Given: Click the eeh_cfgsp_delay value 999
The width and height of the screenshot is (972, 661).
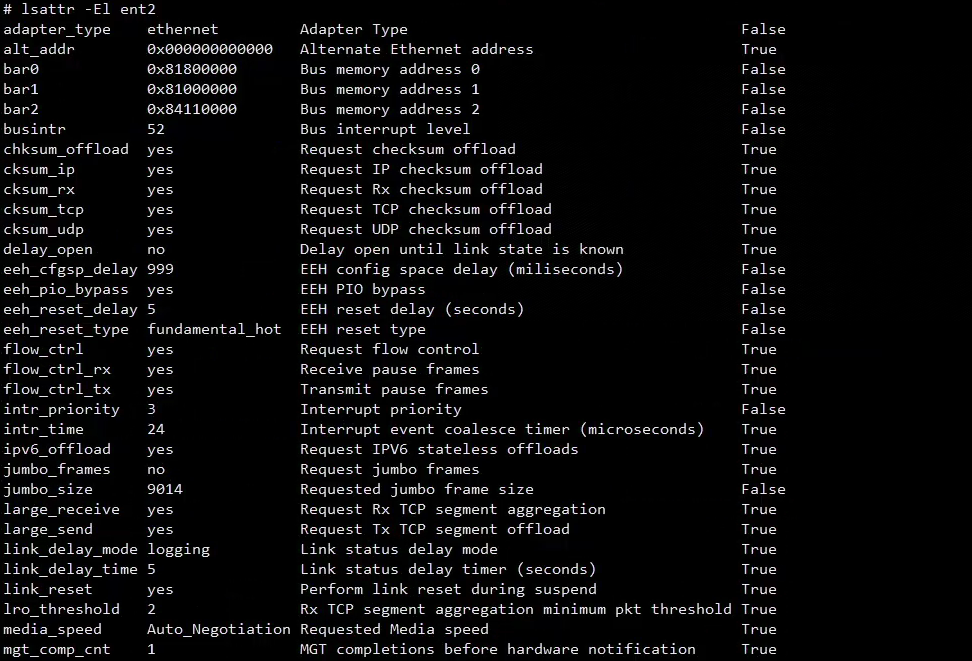Looking at the screenshot, I should click(x=160, y=269).
